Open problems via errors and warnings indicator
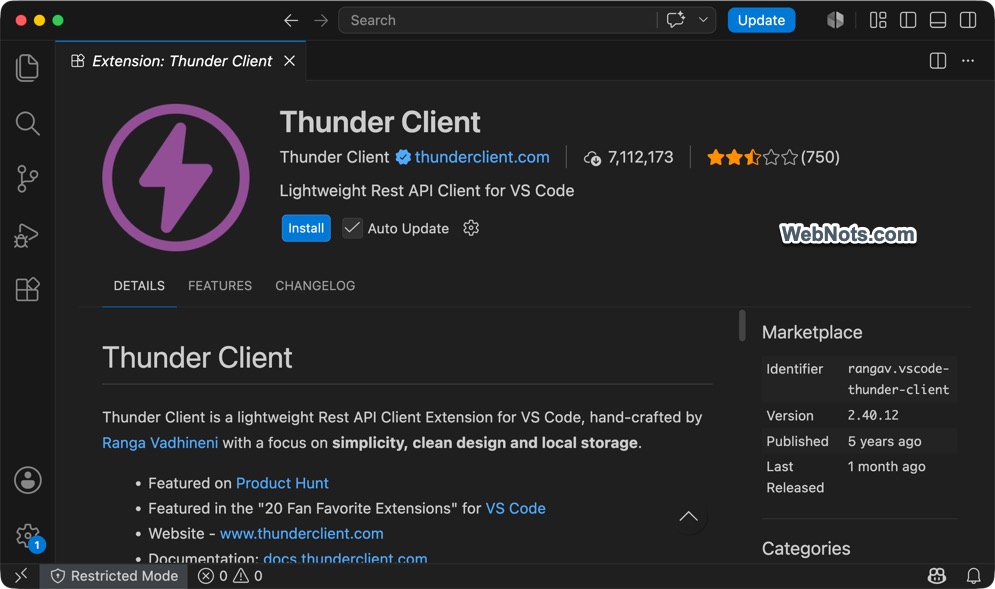 point(230,576)
